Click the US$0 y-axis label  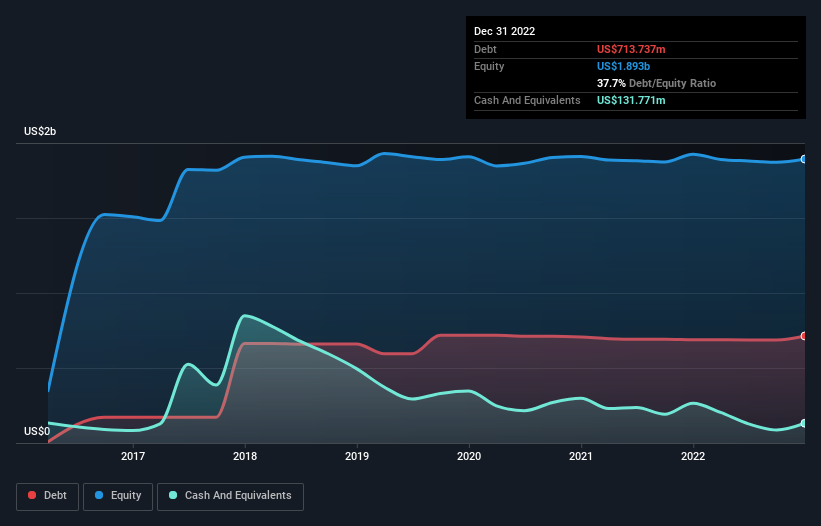click(x=37, y=431)
